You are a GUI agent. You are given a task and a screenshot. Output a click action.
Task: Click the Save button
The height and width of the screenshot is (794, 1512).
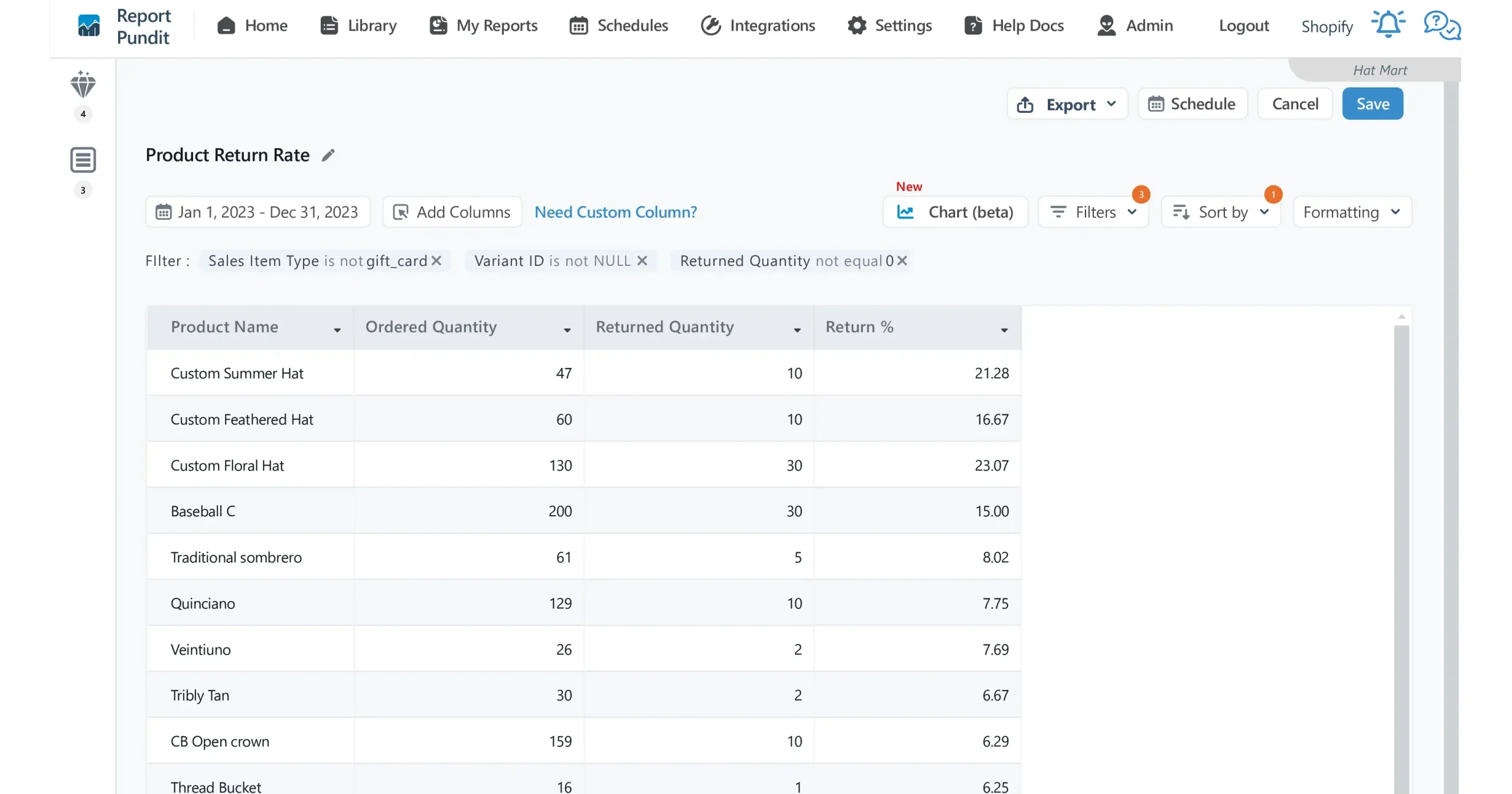click(x=1372, y=104)
